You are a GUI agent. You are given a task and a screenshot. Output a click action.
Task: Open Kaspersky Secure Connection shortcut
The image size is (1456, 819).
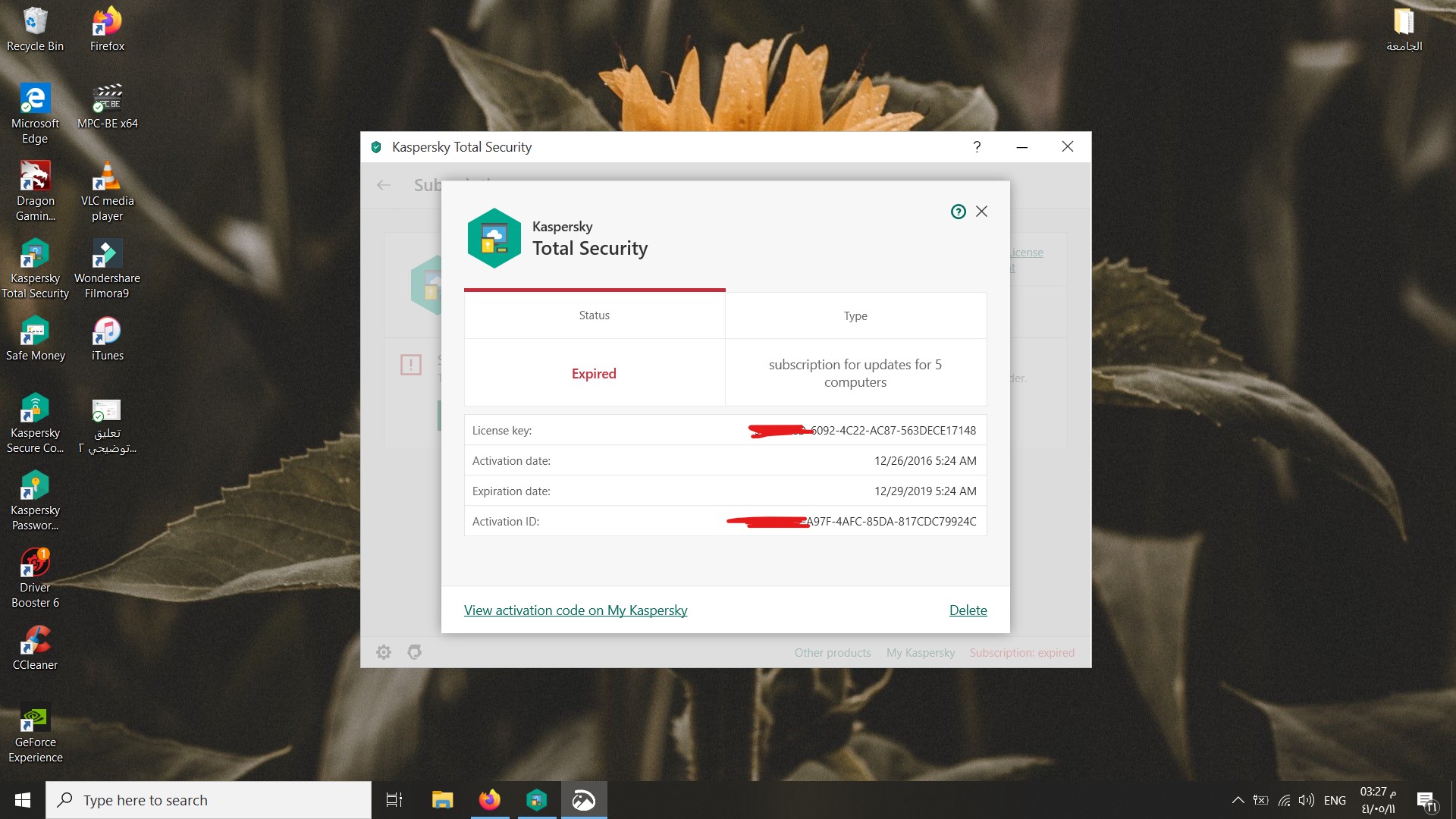coord(35,423)
